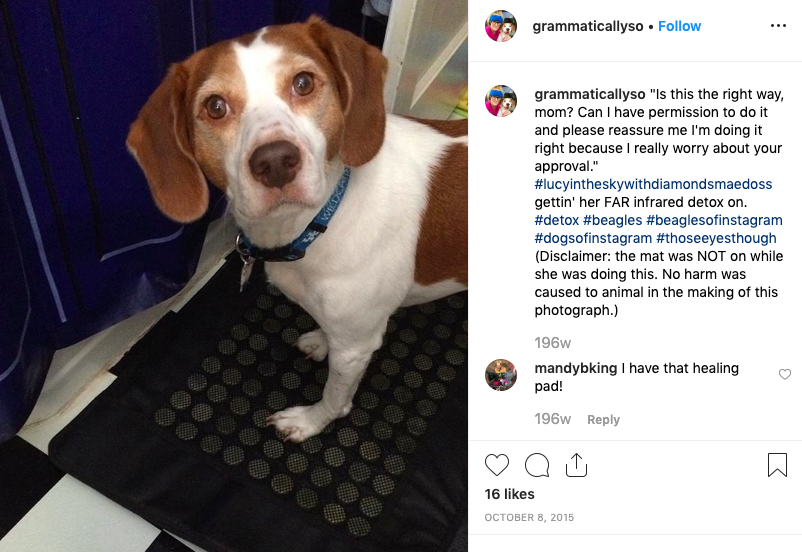Screen dimensions: 802x552
Task: Open grammaticallyso avatar beside caption
Action: (501, 101)
